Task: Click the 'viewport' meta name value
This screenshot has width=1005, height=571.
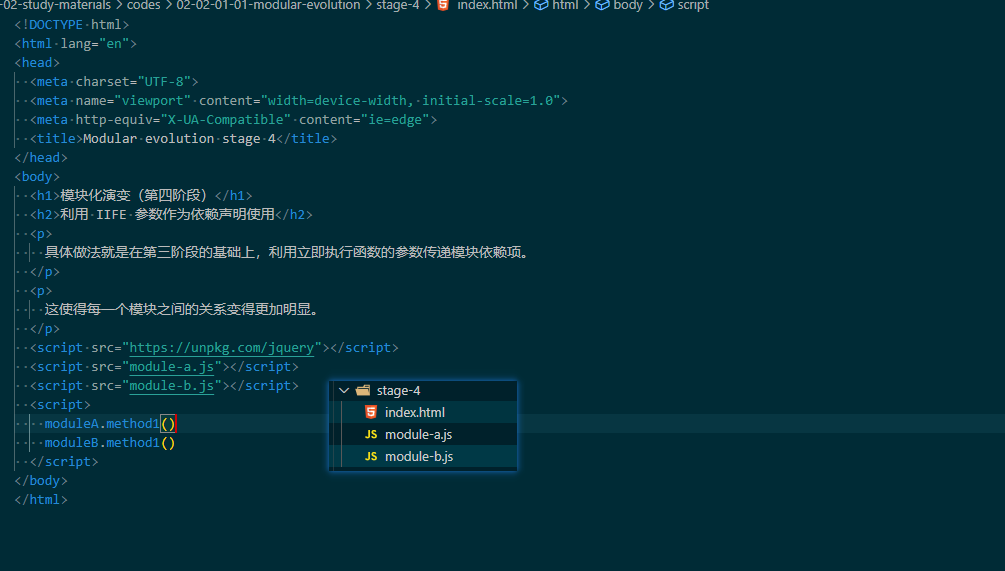Action: (153, 101)
